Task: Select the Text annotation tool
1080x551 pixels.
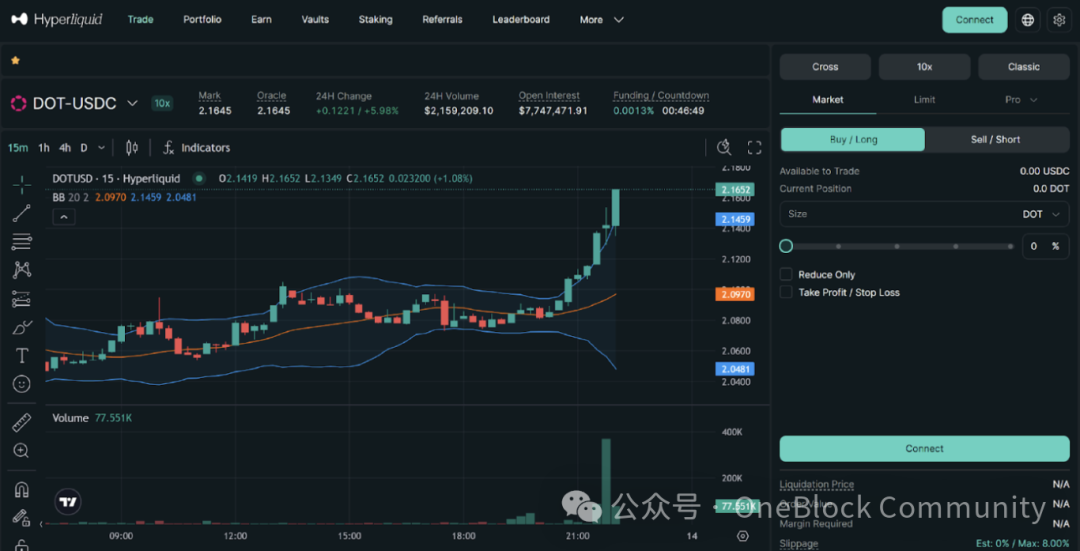Action: click(x=22, y=355)
